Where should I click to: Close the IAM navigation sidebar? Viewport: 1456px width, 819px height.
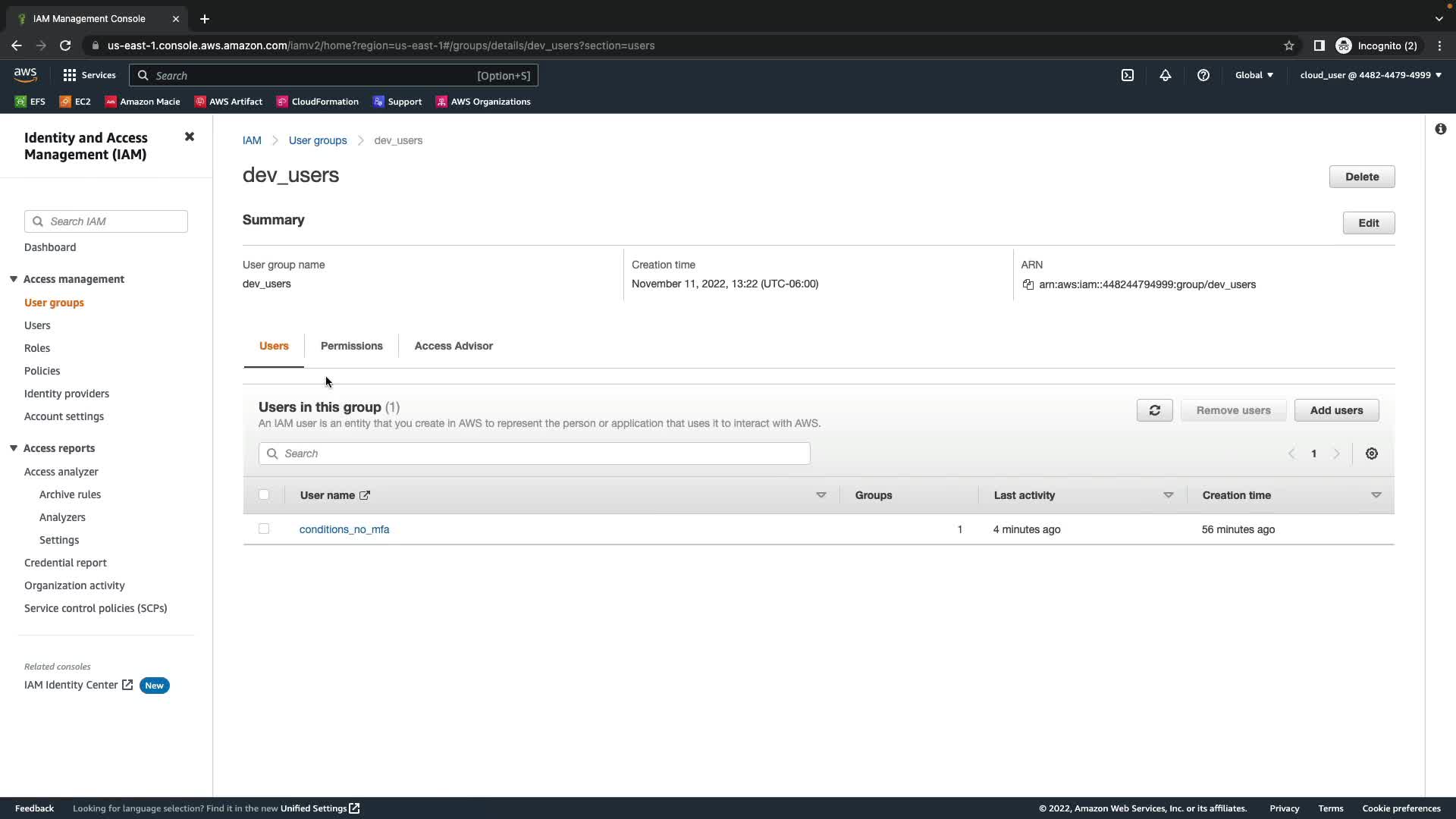(190, 136)
